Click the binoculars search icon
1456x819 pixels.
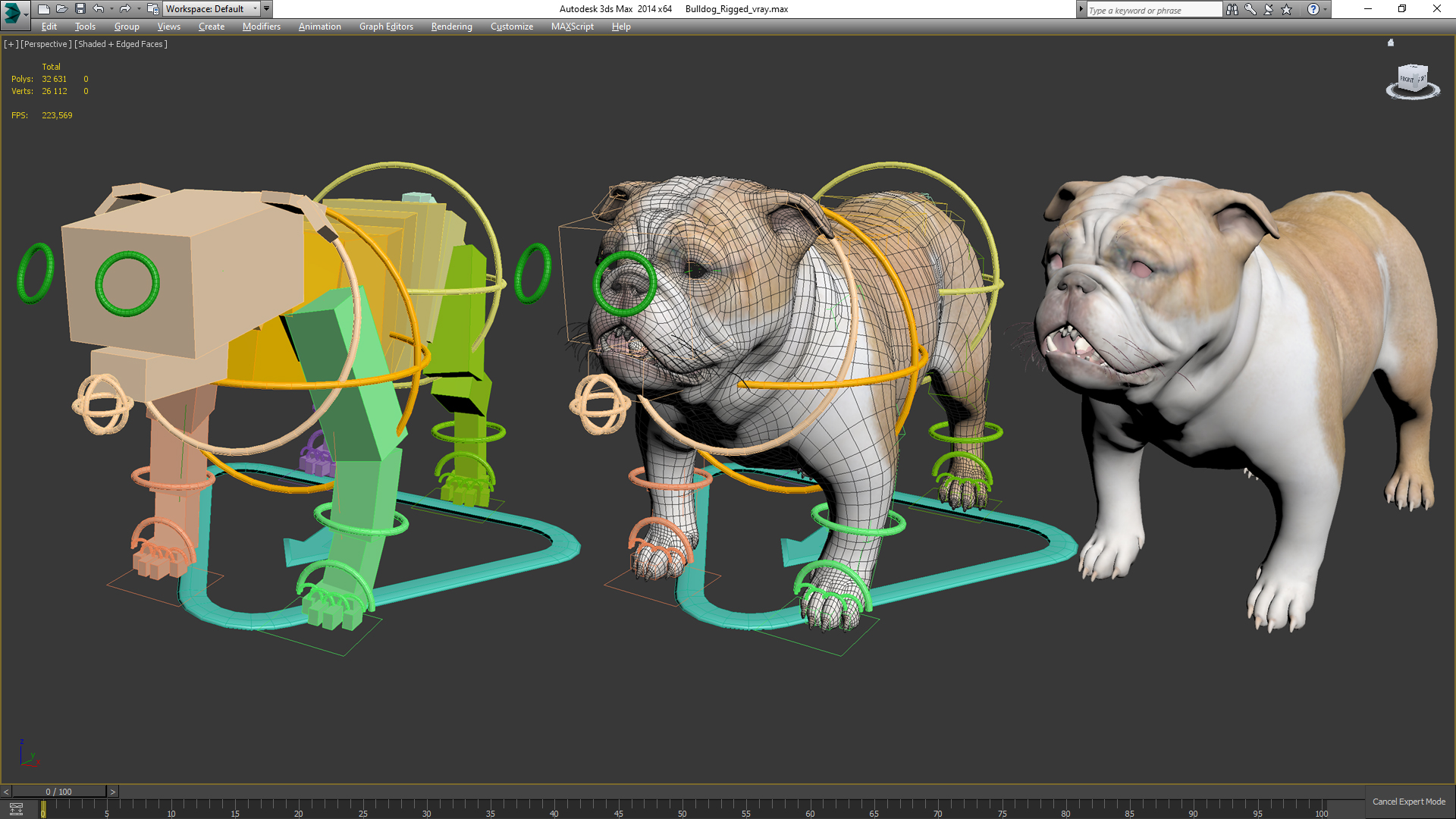coord(1232,9)
